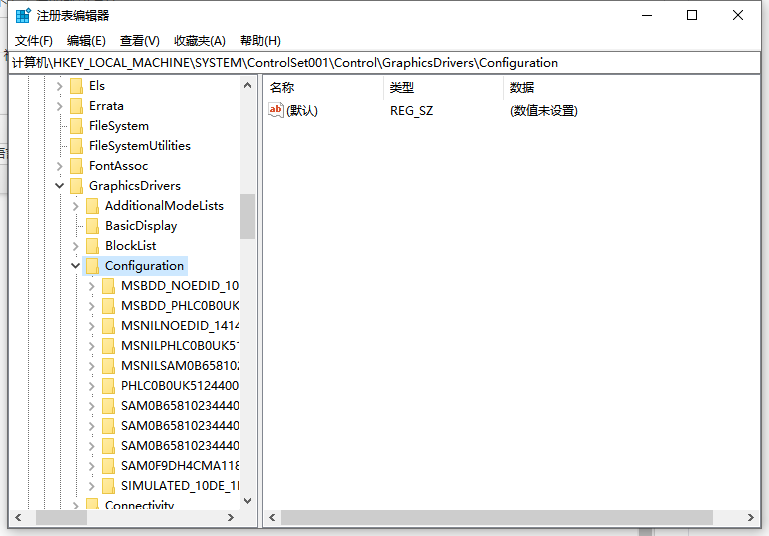Click the tree pane's vertical scrollbar down arrow
This screenshot has height=536, width=769.
(x=247, y=501)
